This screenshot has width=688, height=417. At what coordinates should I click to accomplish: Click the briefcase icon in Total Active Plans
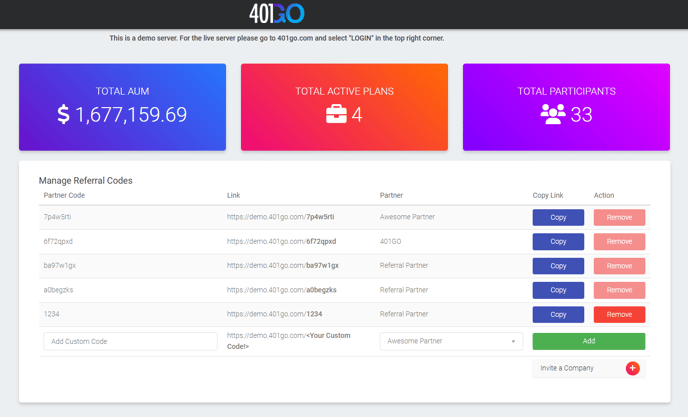click(x=336, y=115)
